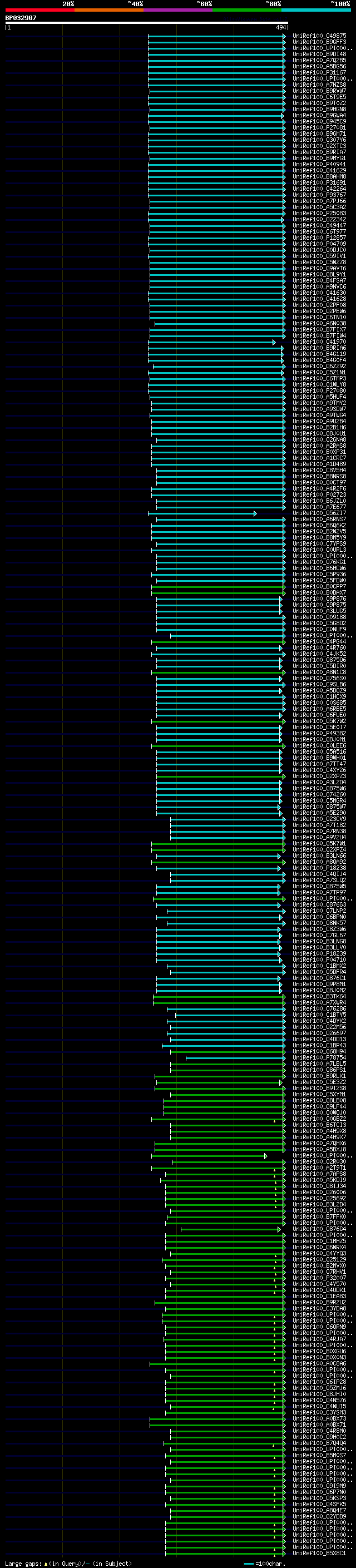
Task: Select the UniRef100_P27081 label
Action: [x=319, y=128]
